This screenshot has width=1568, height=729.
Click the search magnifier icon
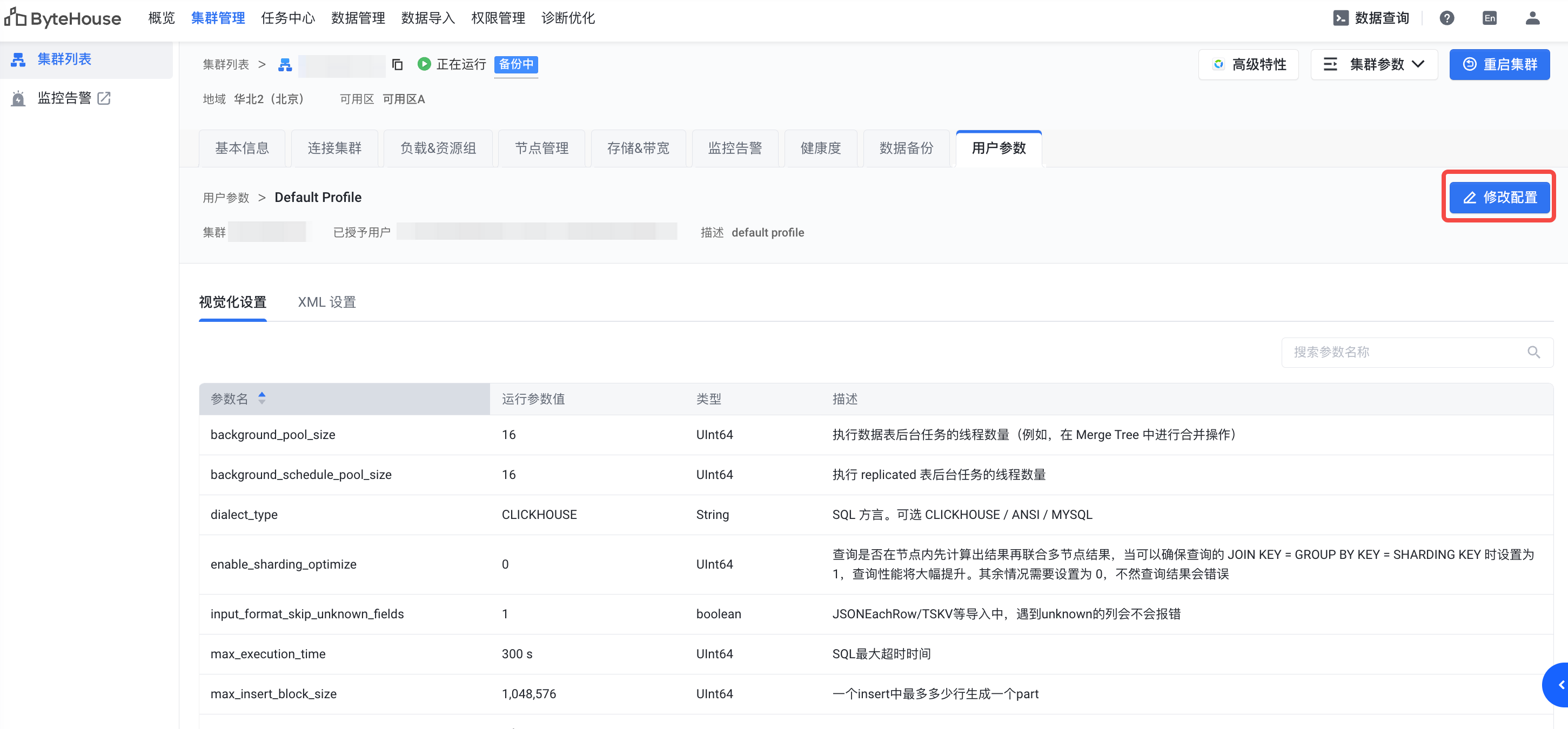1533,352
